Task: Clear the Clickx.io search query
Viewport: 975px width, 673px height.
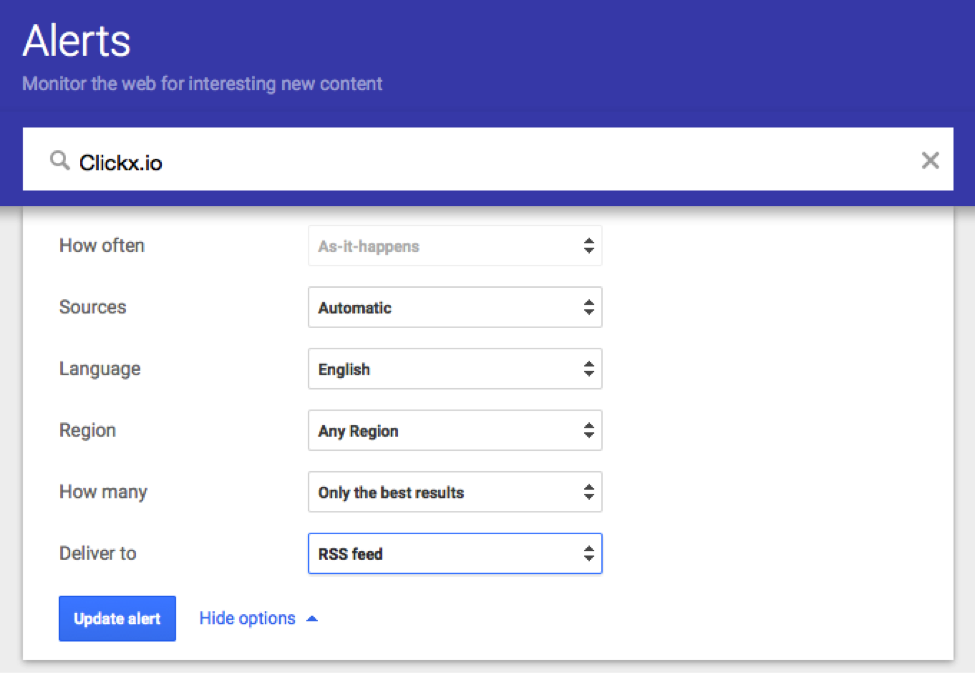Action: (930, 160)
